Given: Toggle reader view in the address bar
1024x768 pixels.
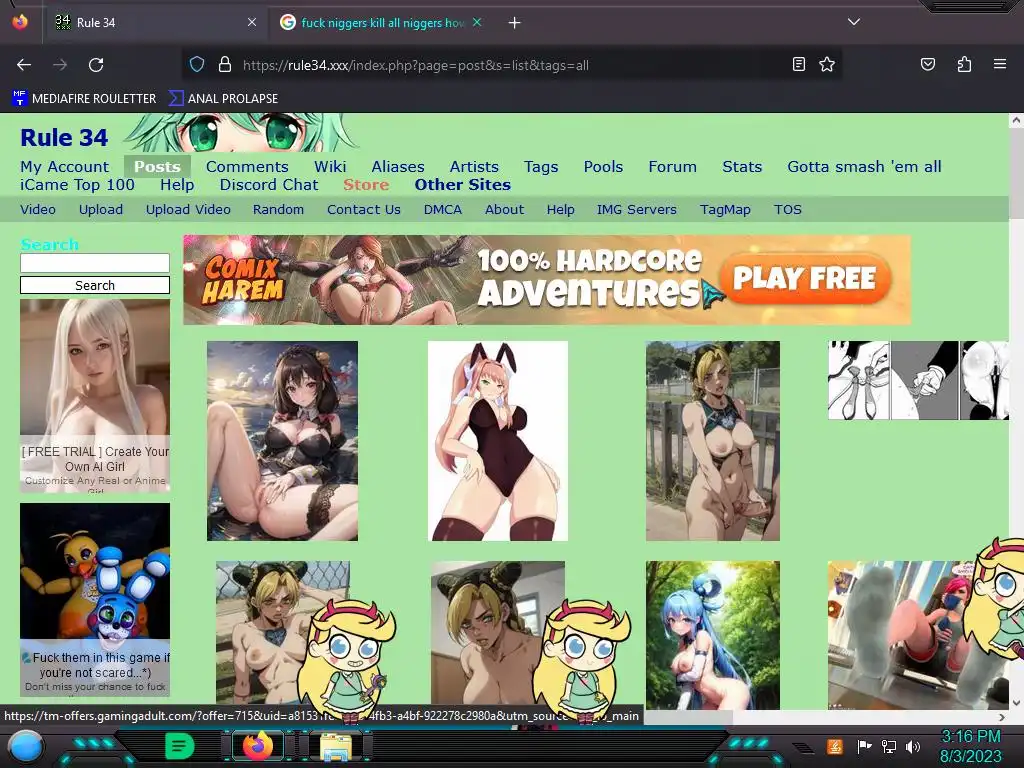Looking at the screenshot, I should click(x=799, y=64).
